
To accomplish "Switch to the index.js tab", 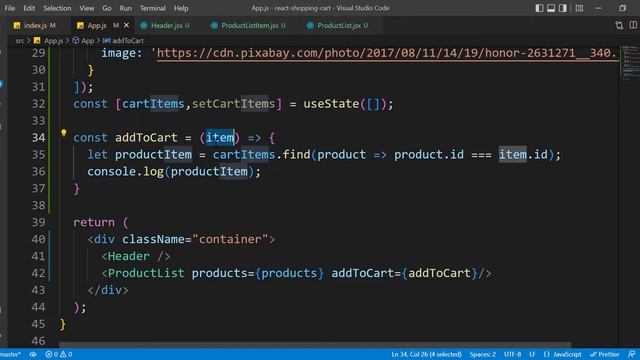I will point(36,25).
